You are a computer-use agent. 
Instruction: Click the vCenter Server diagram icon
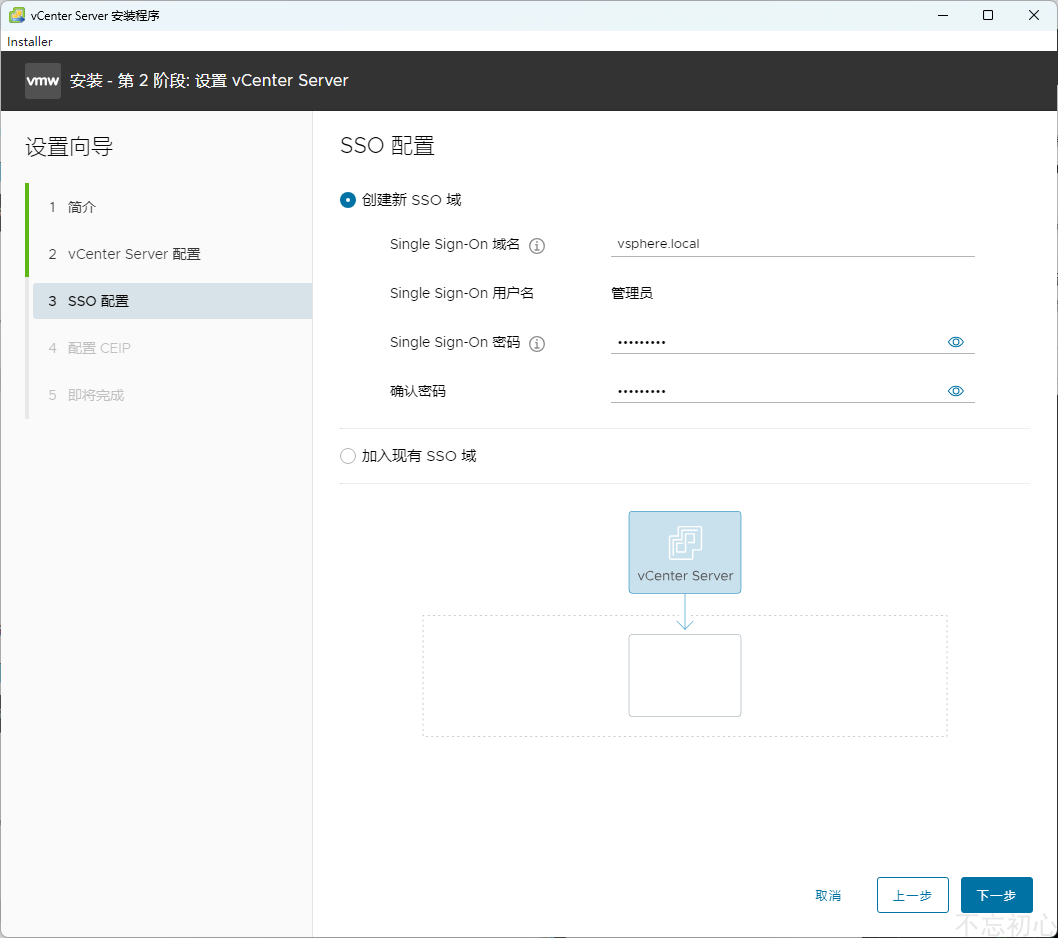pos(685,552)
